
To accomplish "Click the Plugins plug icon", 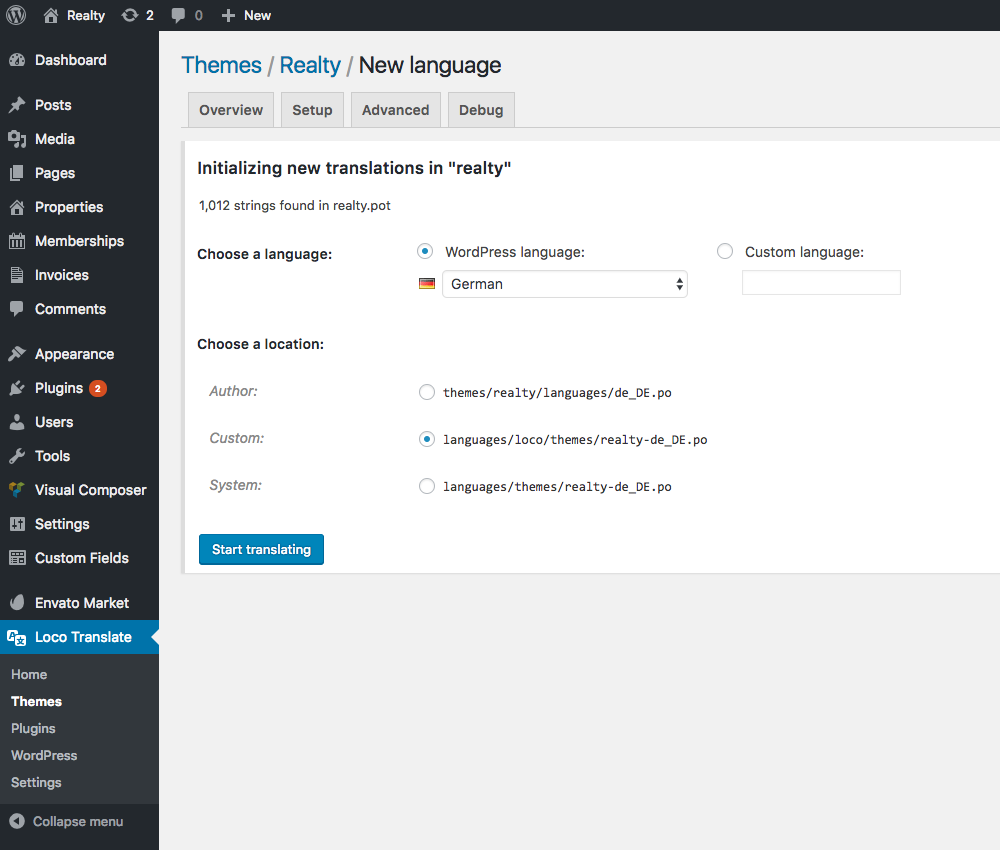I will 17,388.
